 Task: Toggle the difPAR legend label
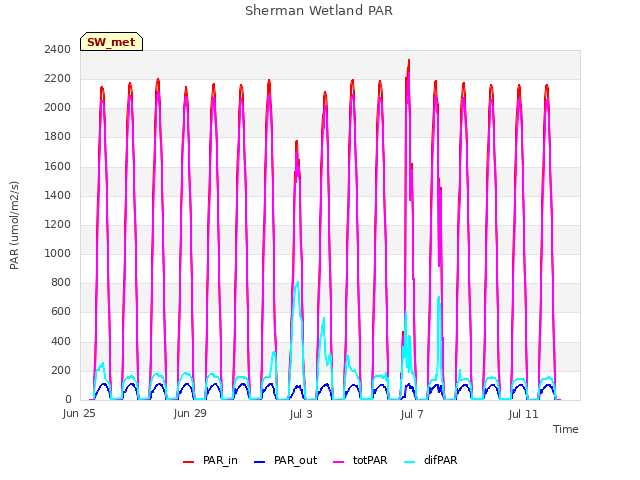[x=440, y=461]
